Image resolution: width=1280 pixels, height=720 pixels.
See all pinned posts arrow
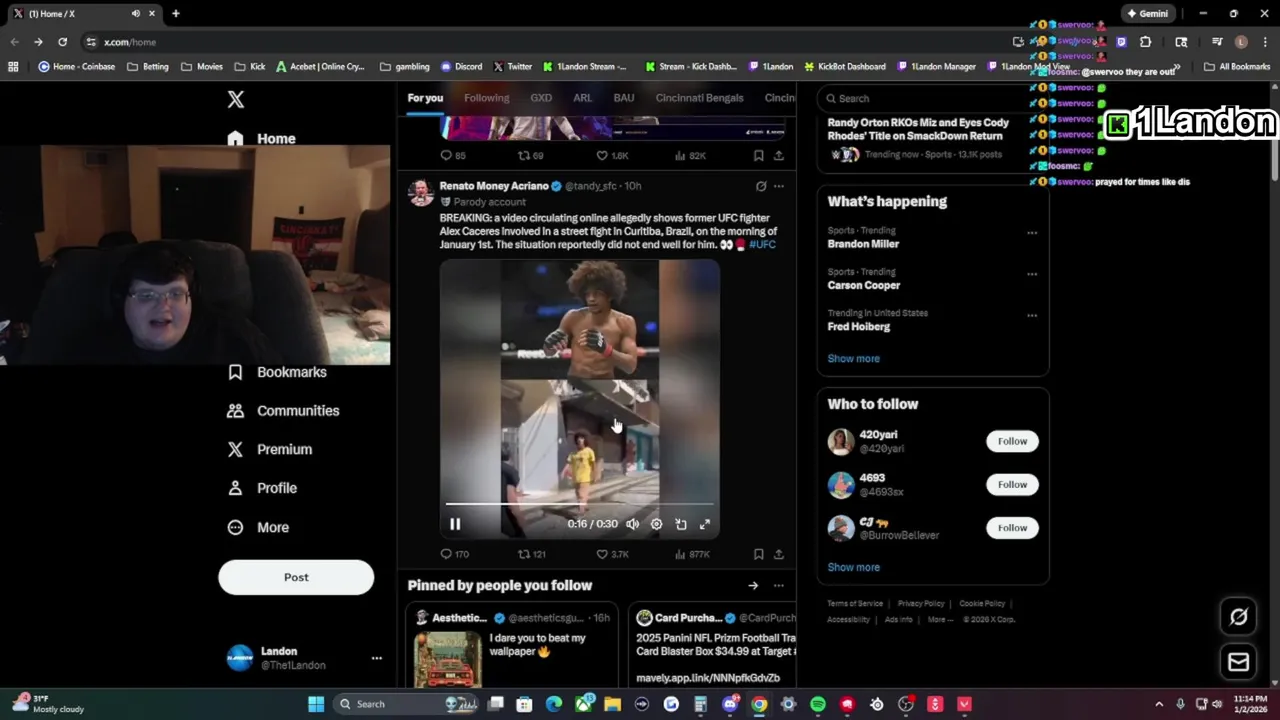pyautogui.click(x=753, y=586)
